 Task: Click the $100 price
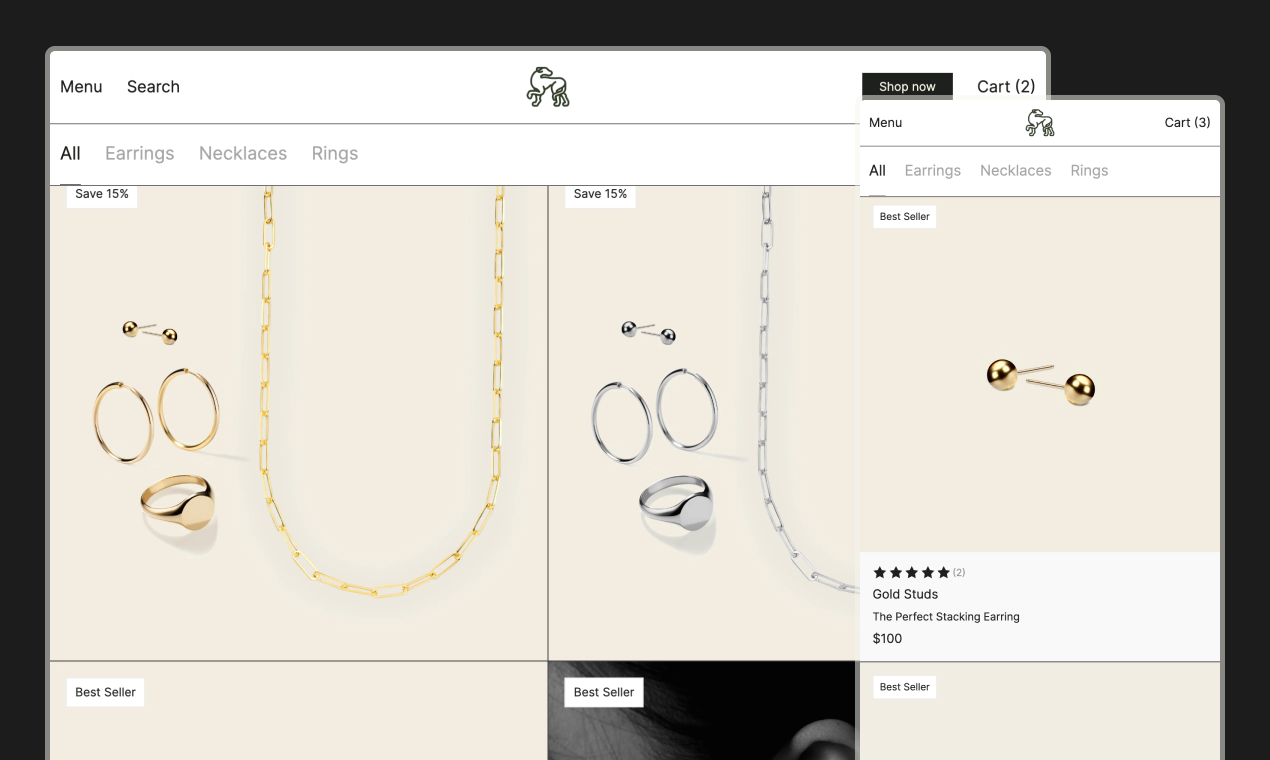click(x=888, y=639)
